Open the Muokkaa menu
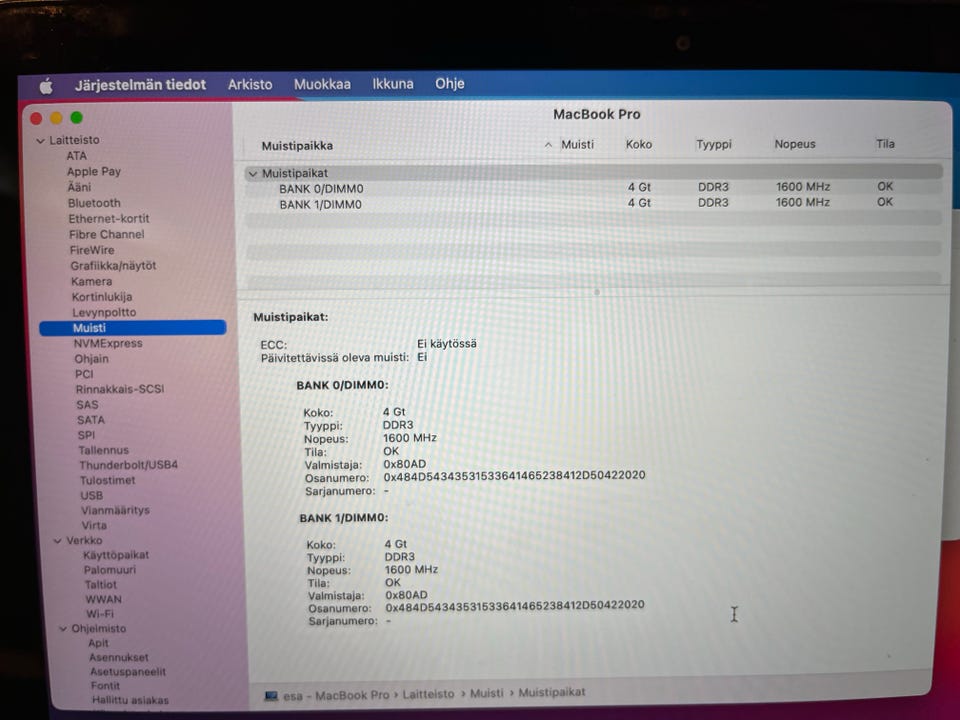 pyautogui.click(x=322, y=84)
